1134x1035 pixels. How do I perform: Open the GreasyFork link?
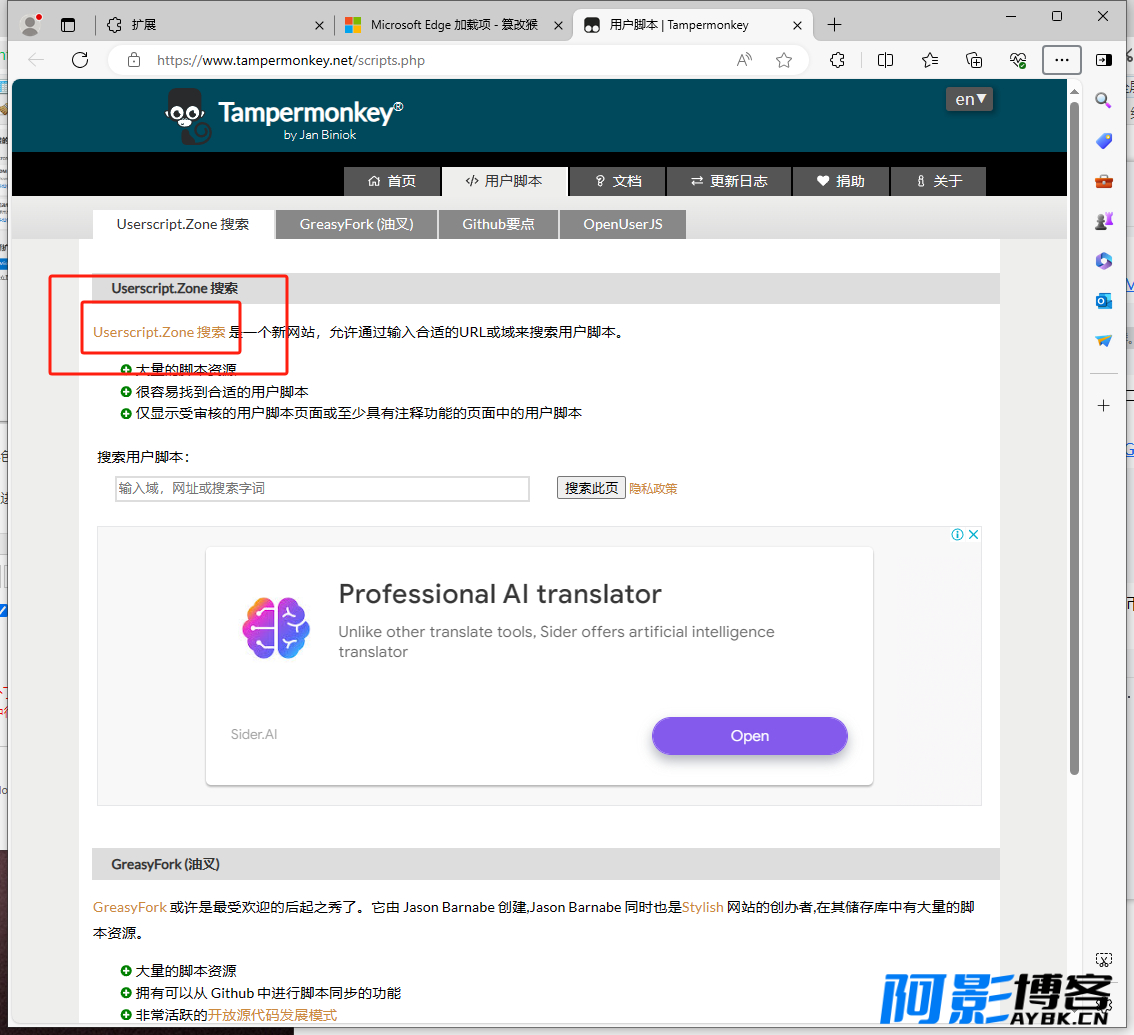[129, 907]
